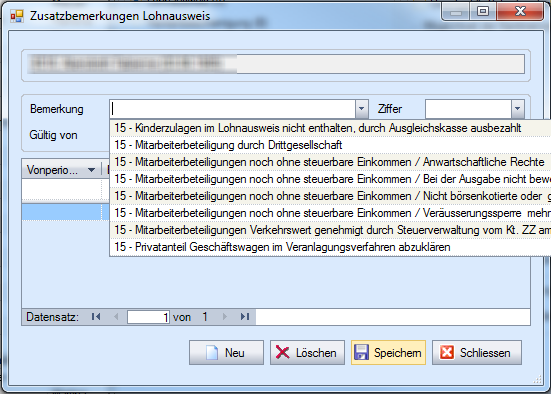Select Mitarbeiterbeteiligung durch Drittgesellschaft option
The height and width of the screenshot is (394, 551).
coord(330,145)
